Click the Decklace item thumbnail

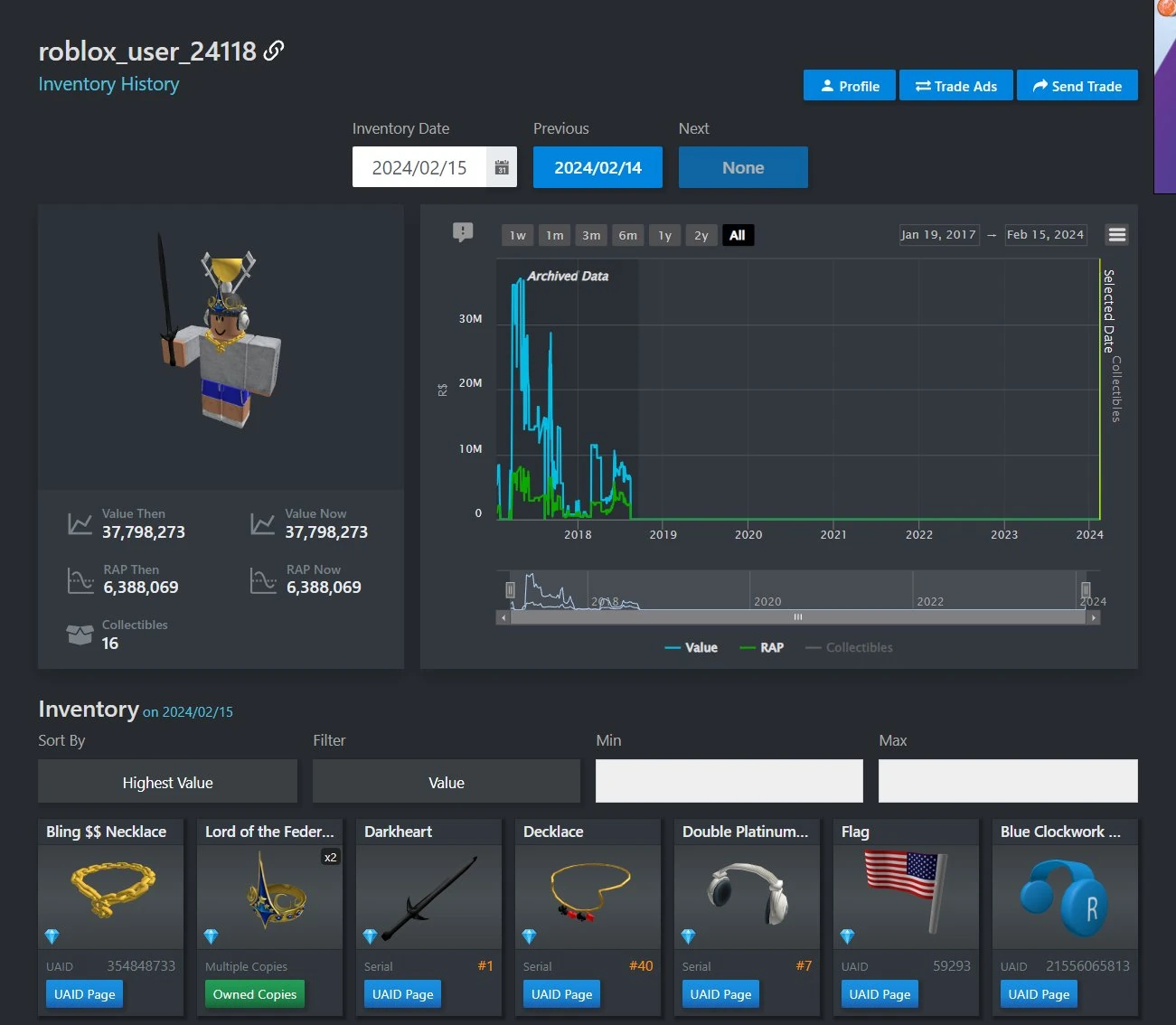pyautogui.click(x=589, y=890)
